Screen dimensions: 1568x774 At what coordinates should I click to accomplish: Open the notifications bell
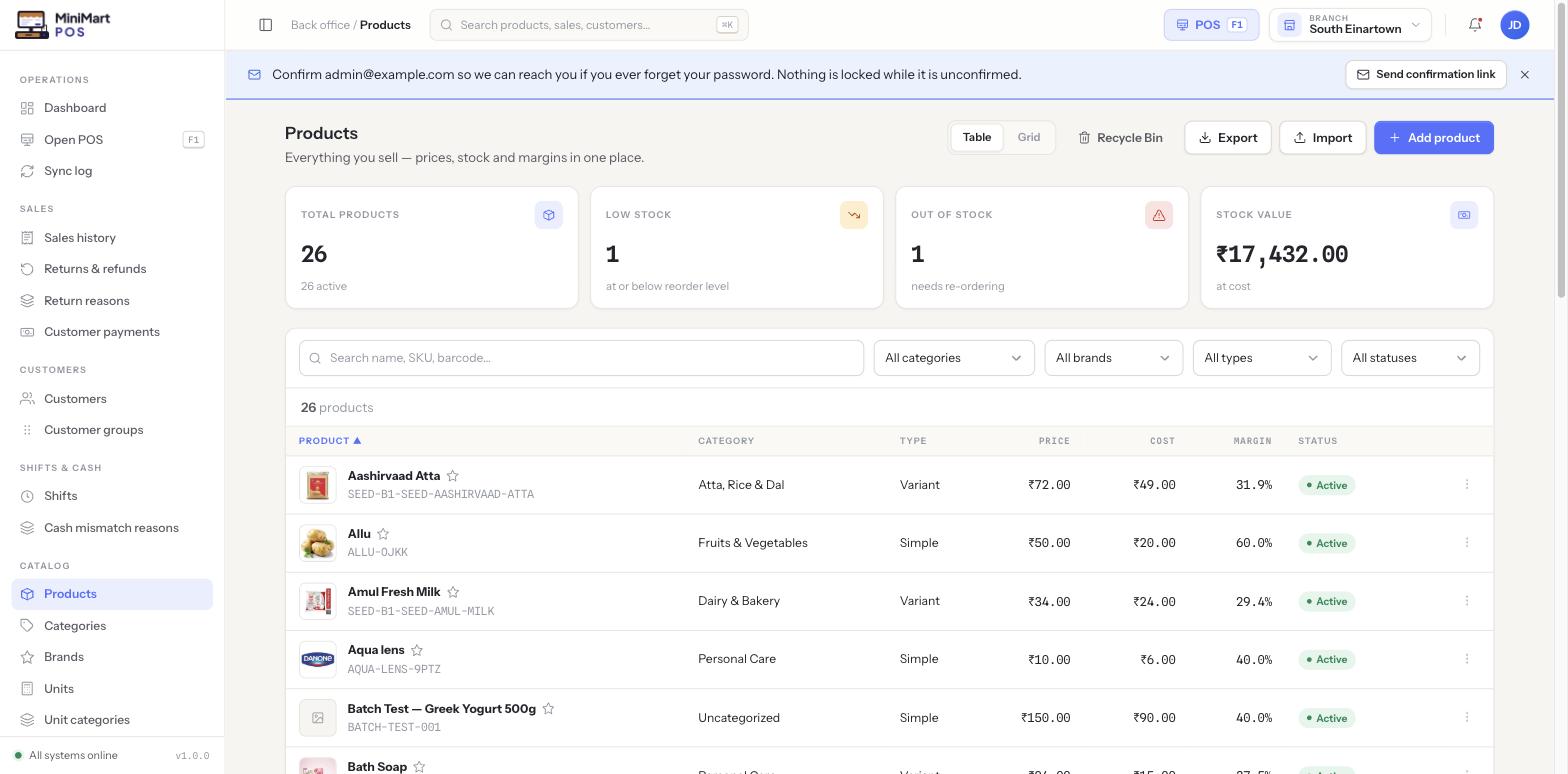[1475, 25]
